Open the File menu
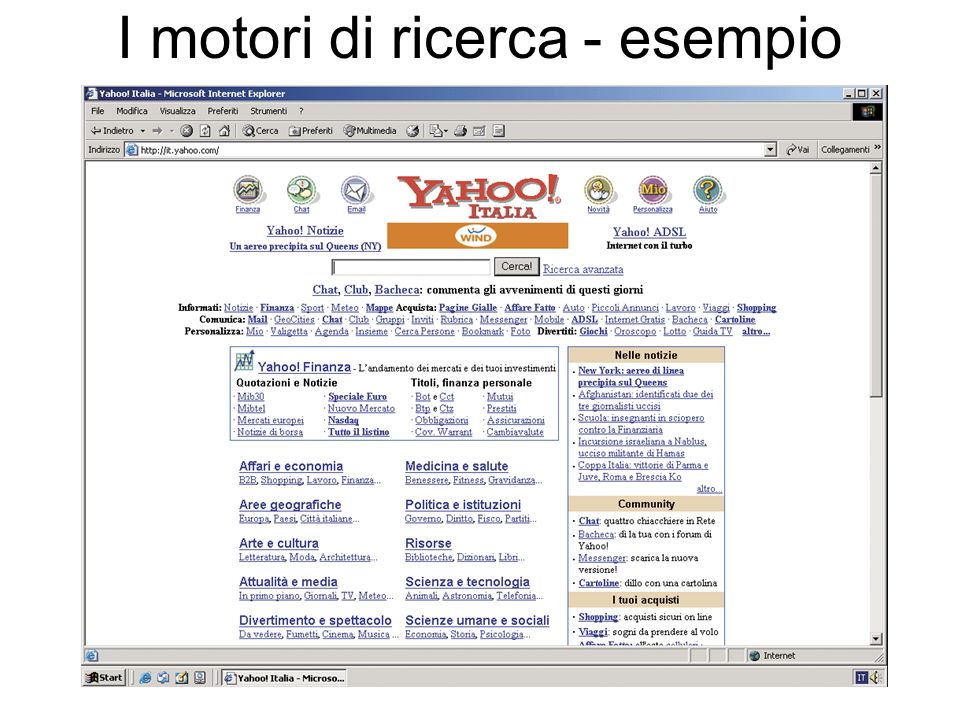Screen dimensions: 960x720 point(97,111)
